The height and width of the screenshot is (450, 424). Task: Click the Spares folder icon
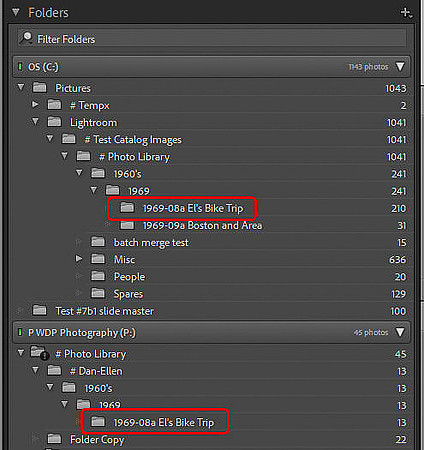(x=98, y=293)
